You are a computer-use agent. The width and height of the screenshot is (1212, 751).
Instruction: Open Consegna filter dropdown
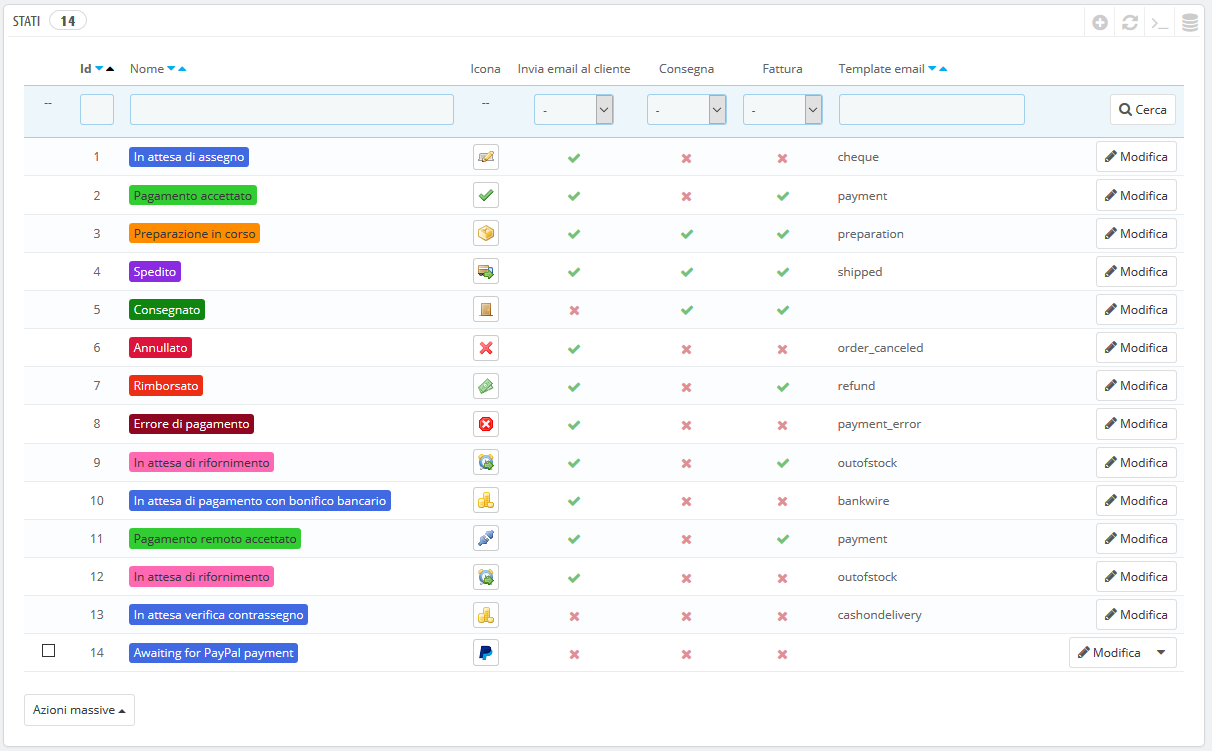click(687, 110)
